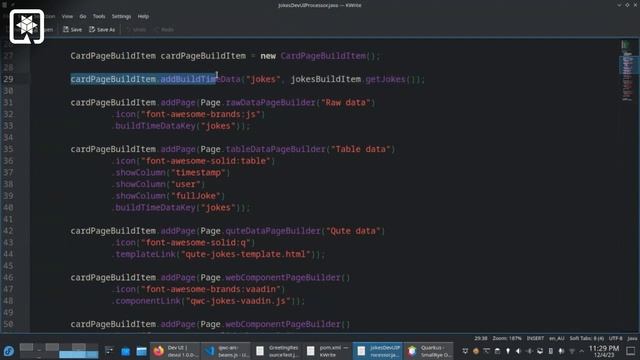
Task: Click the show desktop button at taskbar end
Action: point(631,351)
